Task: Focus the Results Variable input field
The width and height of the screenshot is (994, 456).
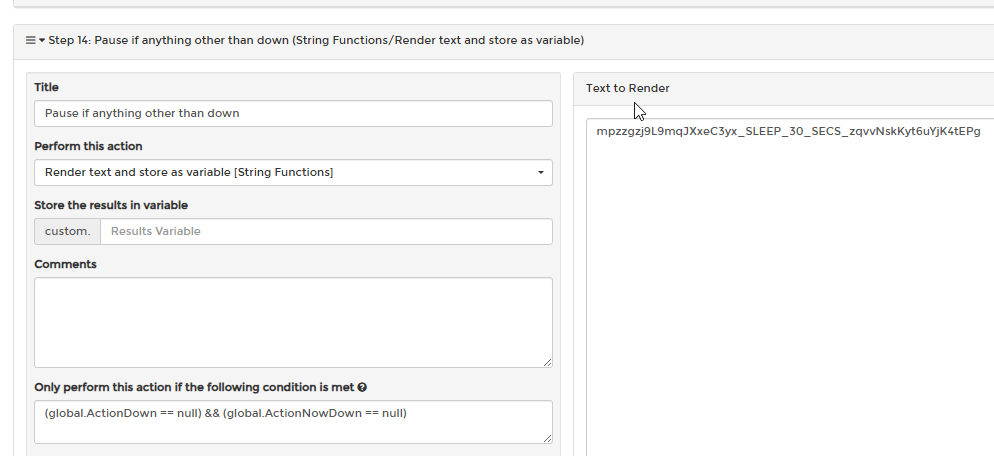Action: 326,231
